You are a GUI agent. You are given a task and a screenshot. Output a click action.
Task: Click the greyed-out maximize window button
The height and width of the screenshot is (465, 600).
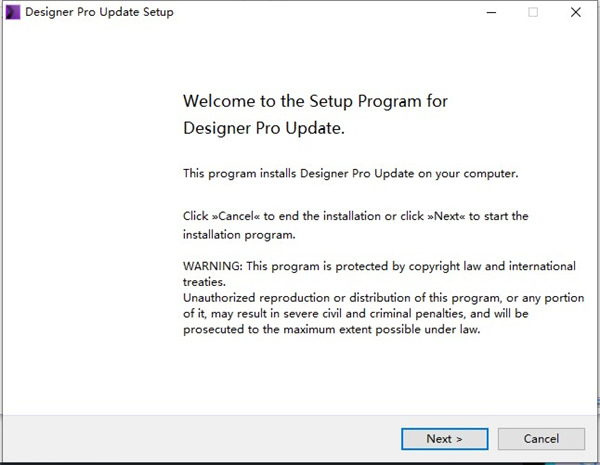533,12
